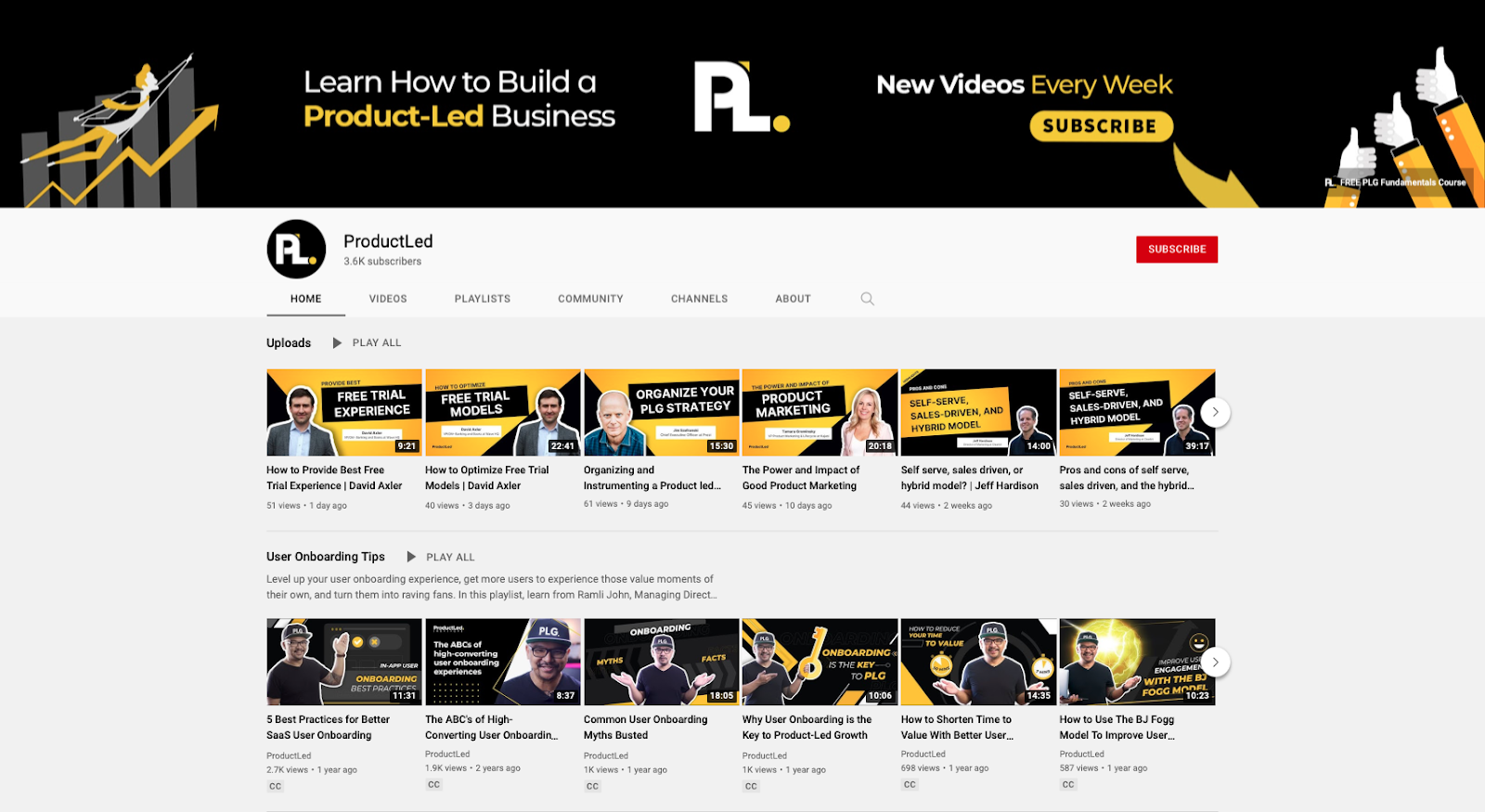1485x812 pixels.
Task: Click '51 views • 1 day ago' text
Action: click(306, 506)
